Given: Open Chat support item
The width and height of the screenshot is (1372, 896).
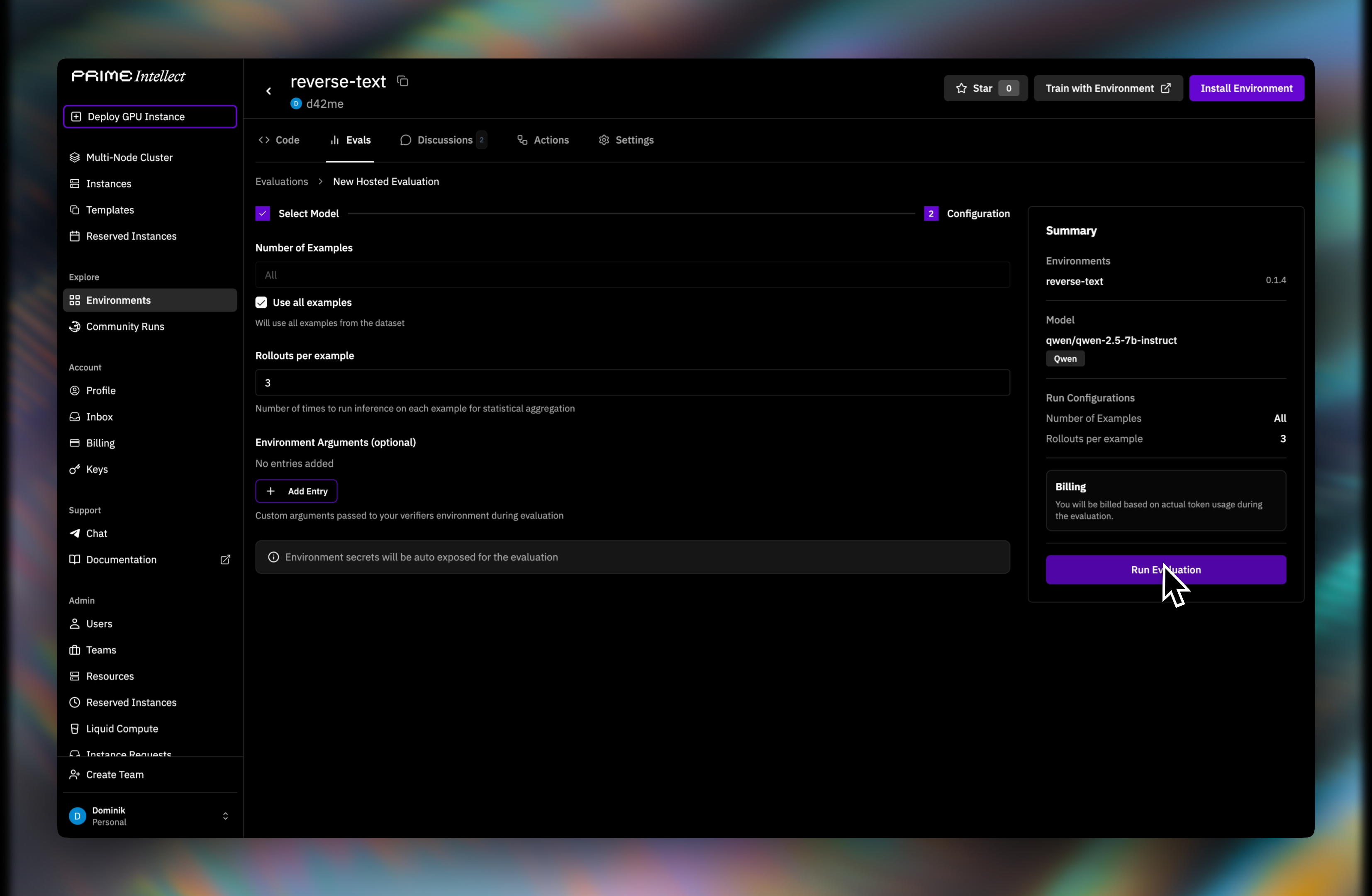Looking at the screenshot, I should coord(96,533).
